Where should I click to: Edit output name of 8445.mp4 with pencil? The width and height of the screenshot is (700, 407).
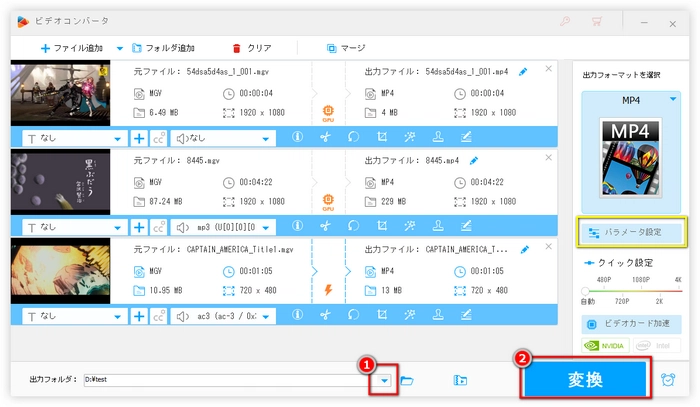pyautogui.click(x=474, y=159)
